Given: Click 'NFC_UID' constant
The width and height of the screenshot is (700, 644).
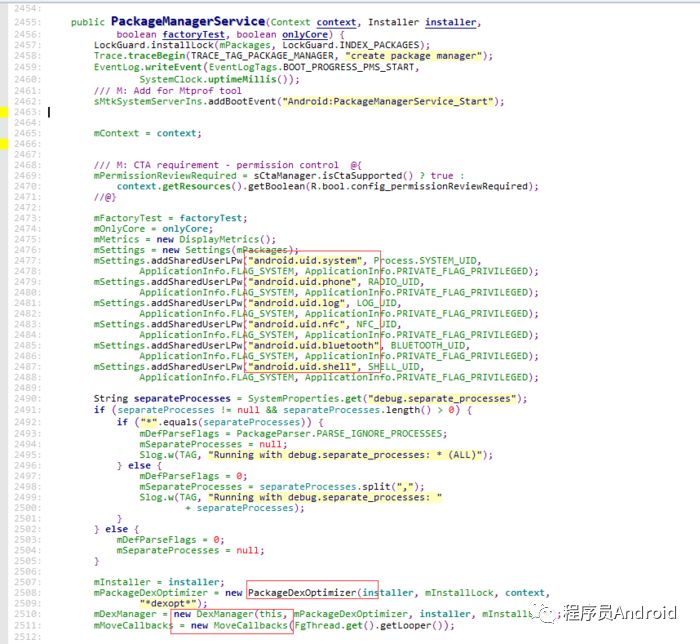Looking at the screenshot, I should [376, 324].
